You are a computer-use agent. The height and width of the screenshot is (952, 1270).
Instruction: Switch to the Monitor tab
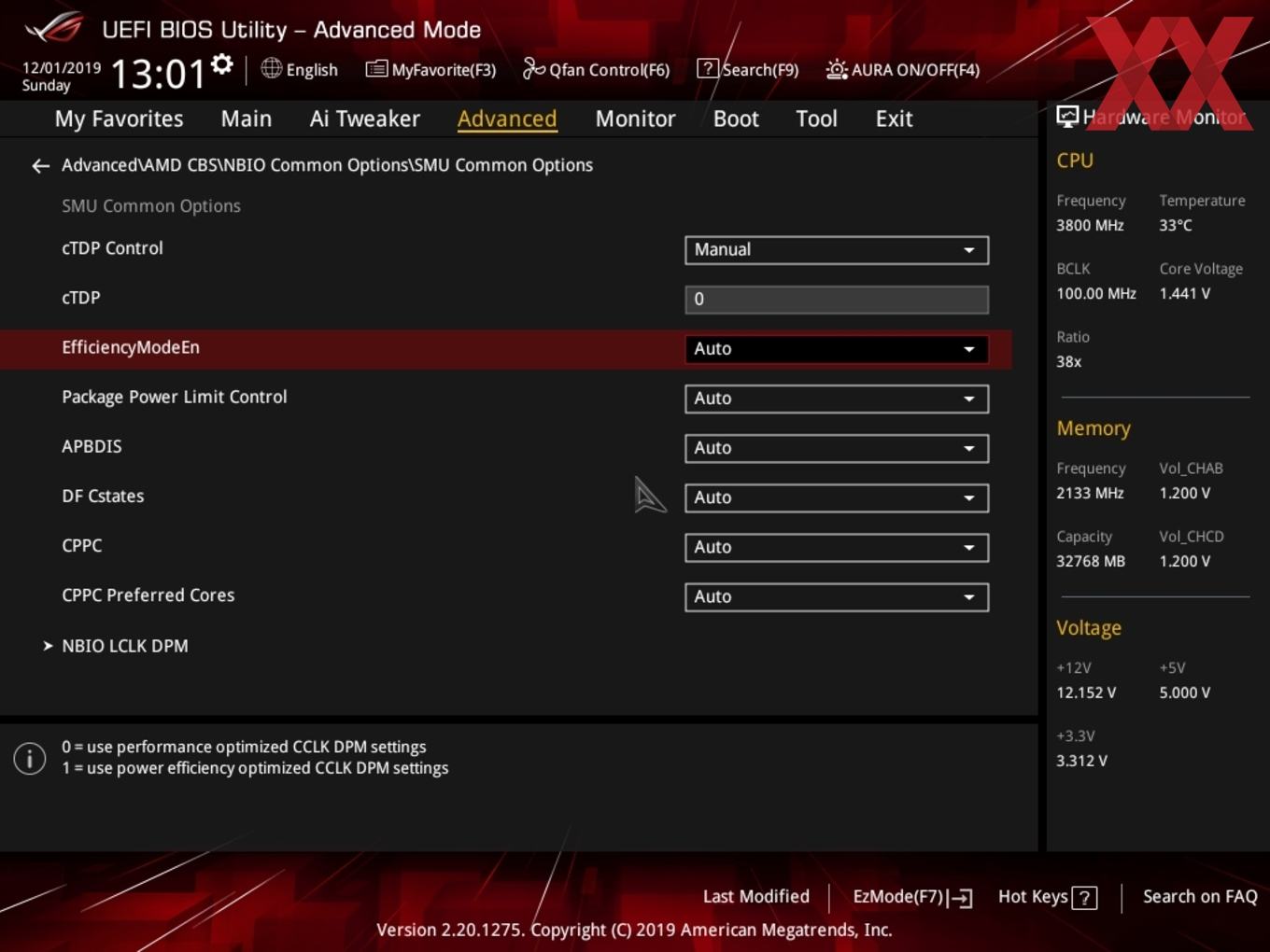635,119
